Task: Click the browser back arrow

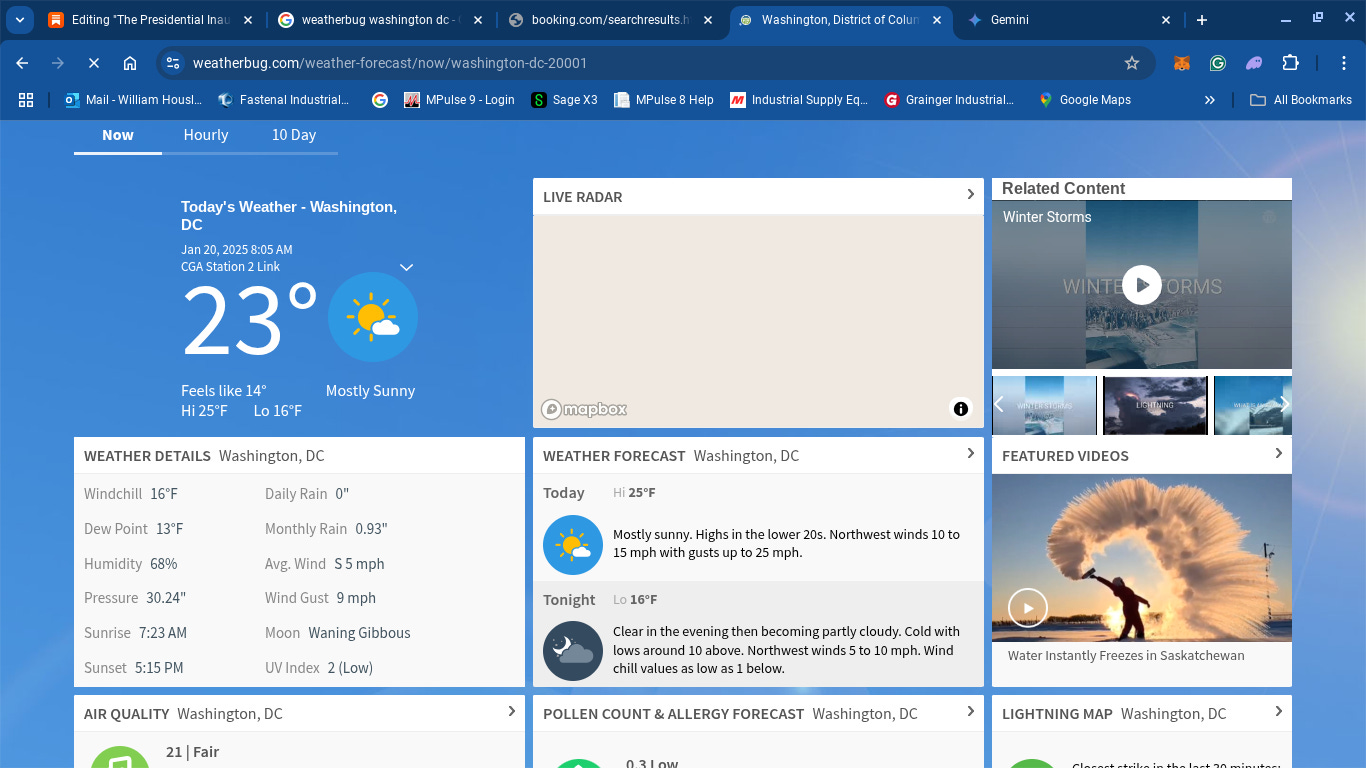Action: point(22,63)
